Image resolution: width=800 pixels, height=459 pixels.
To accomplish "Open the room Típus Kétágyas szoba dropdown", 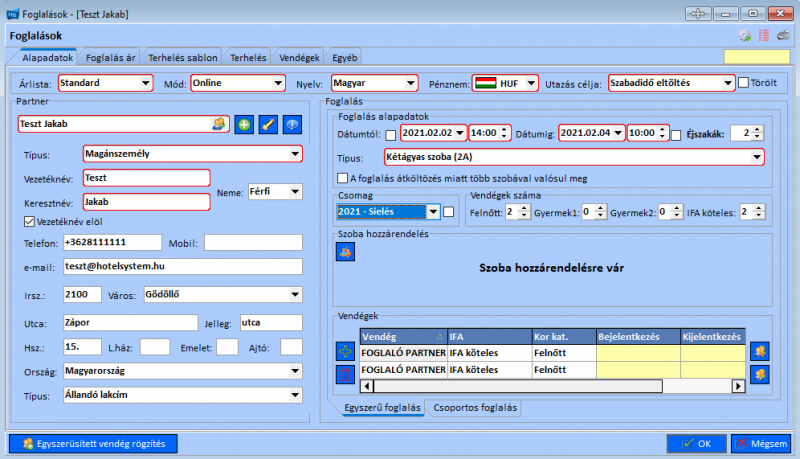I will [757, 157].
